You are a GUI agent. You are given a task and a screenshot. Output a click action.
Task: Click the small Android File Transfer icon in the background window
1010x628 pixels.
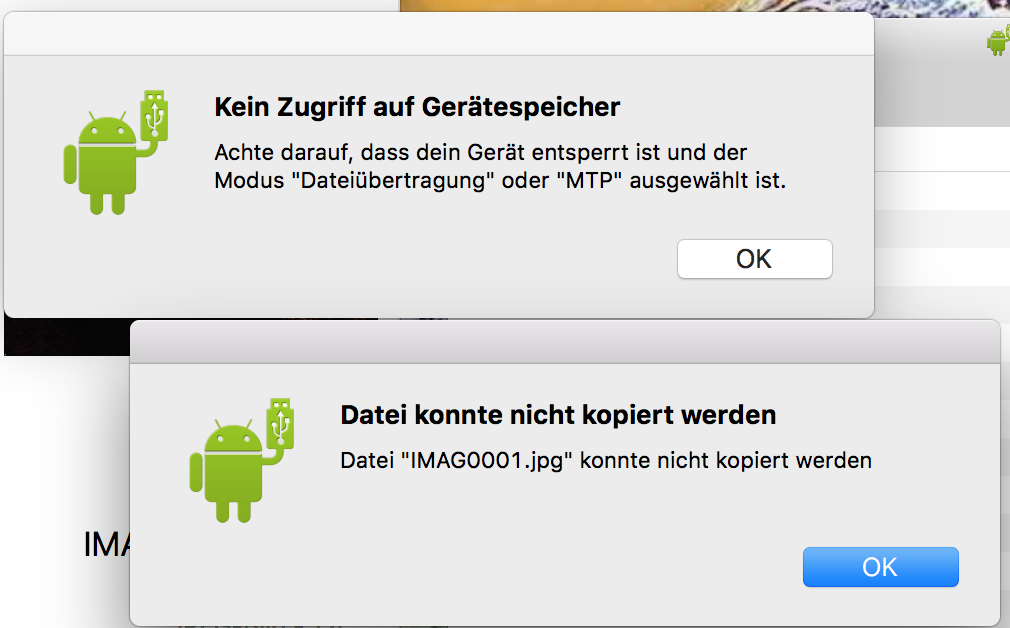(x=998, y=41)
